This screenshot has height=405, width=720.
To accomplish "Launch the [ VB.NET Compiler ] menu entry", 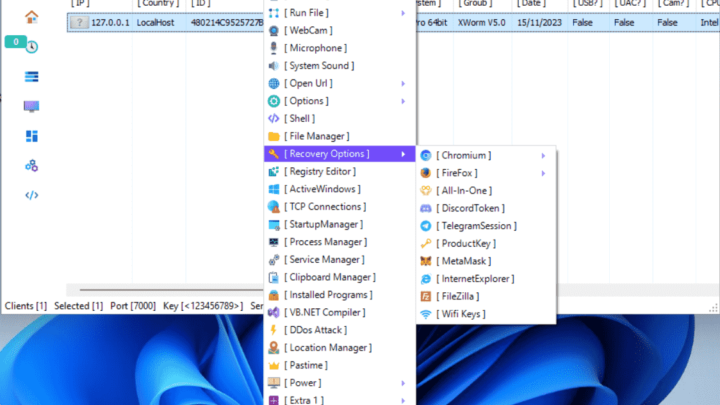I will pos(340,313).
